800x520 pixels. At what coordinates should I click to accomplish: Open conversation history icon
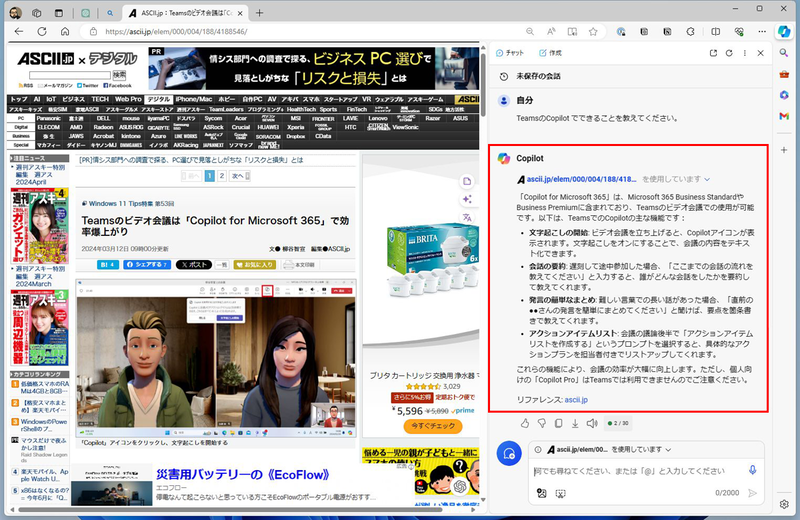tap(504, 76)
